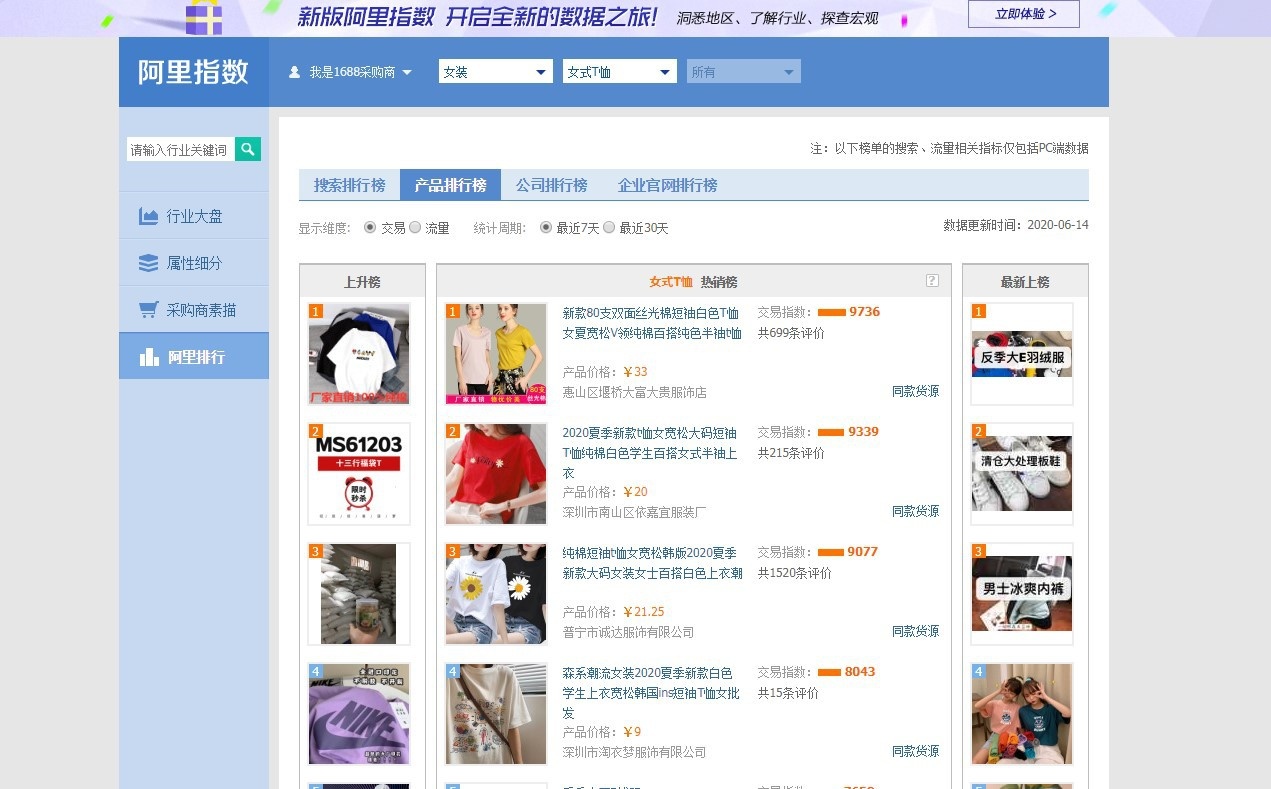Open 上升榜 rank 2 MS61203 thumbnail

tap(359, 474)
